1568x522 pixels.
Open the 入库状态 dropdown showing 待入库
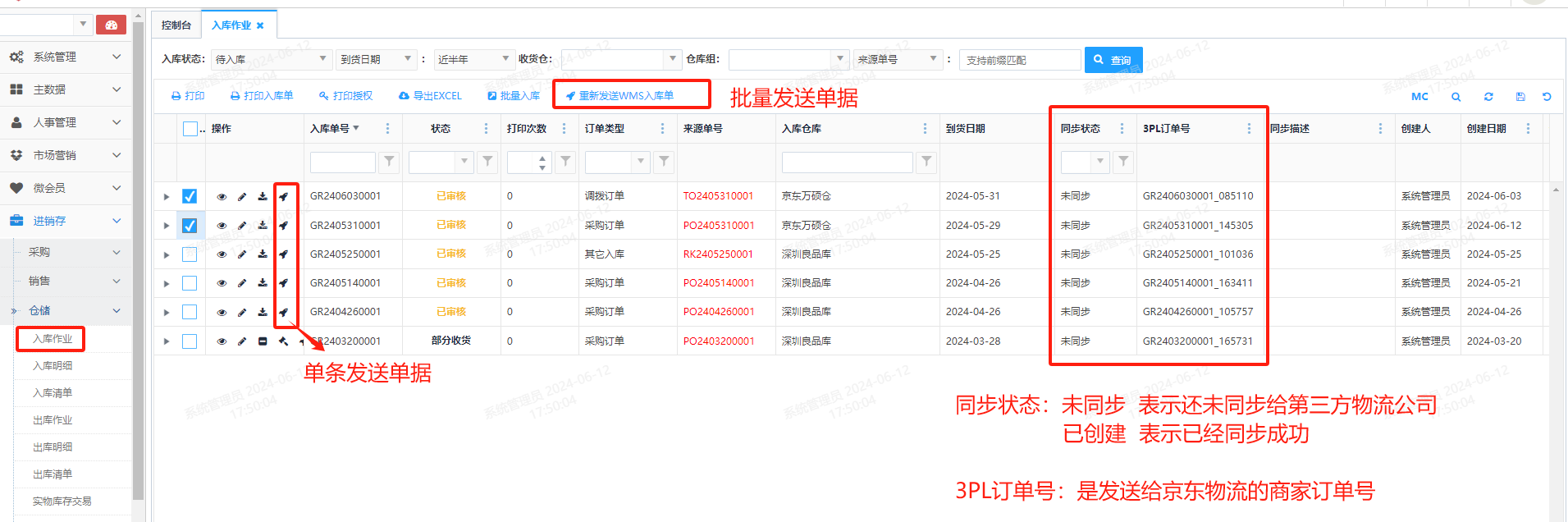[271, 59]
